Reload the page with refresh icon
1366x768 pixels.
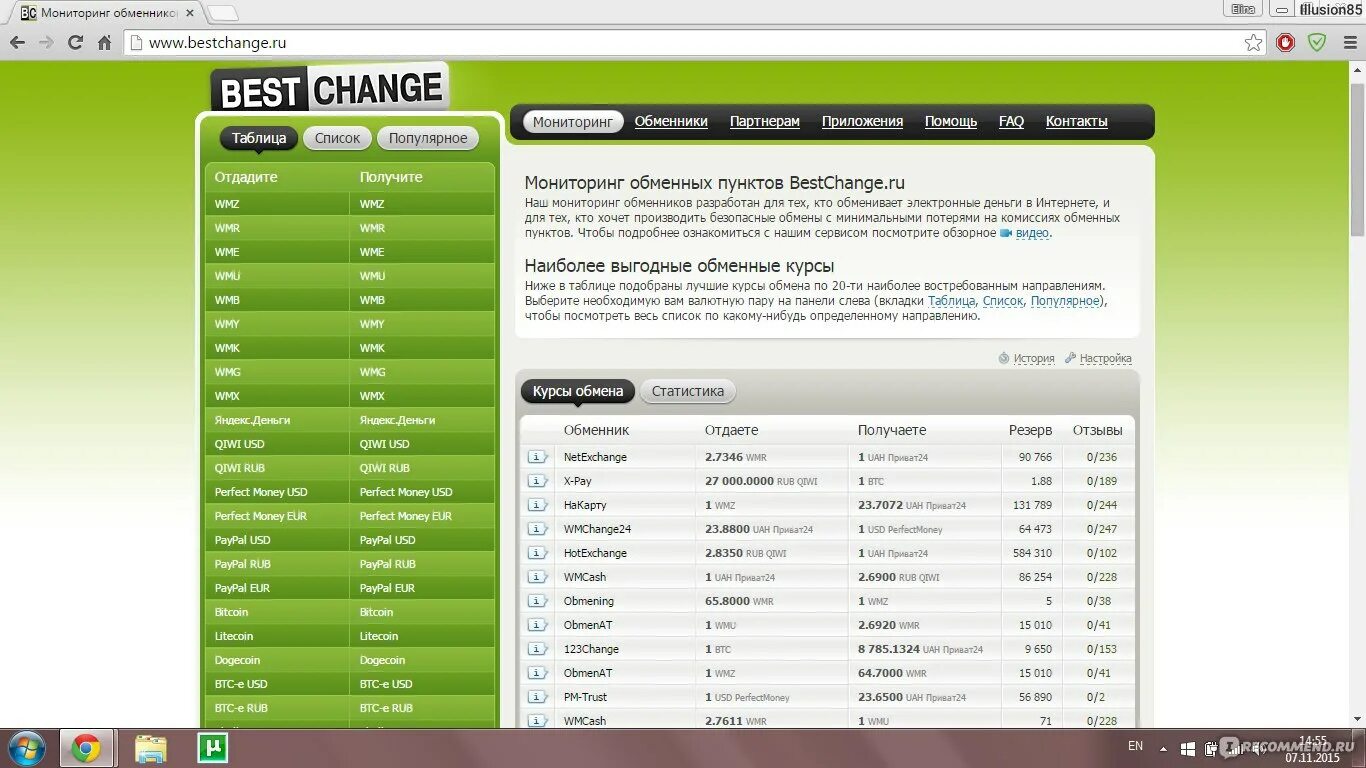tap(75, 43)
